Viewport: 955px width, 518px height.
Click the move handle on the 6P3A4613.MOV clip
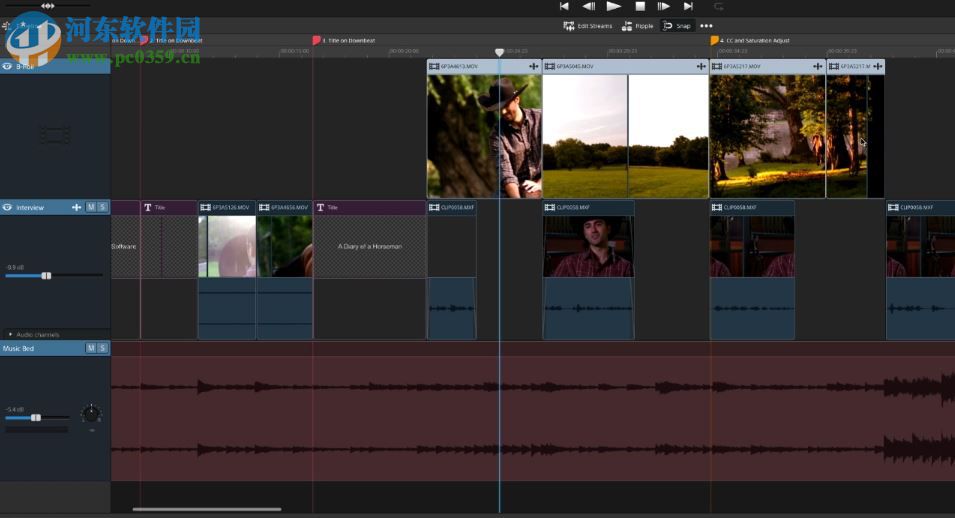[x=534, y=66]
